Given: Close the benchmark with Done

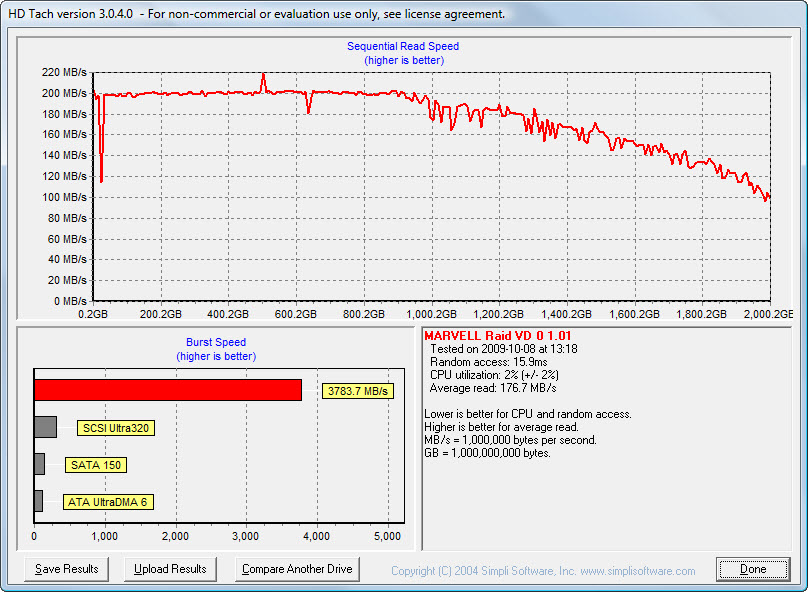Looking at the screenshot, I should click(x=752, y=569).
